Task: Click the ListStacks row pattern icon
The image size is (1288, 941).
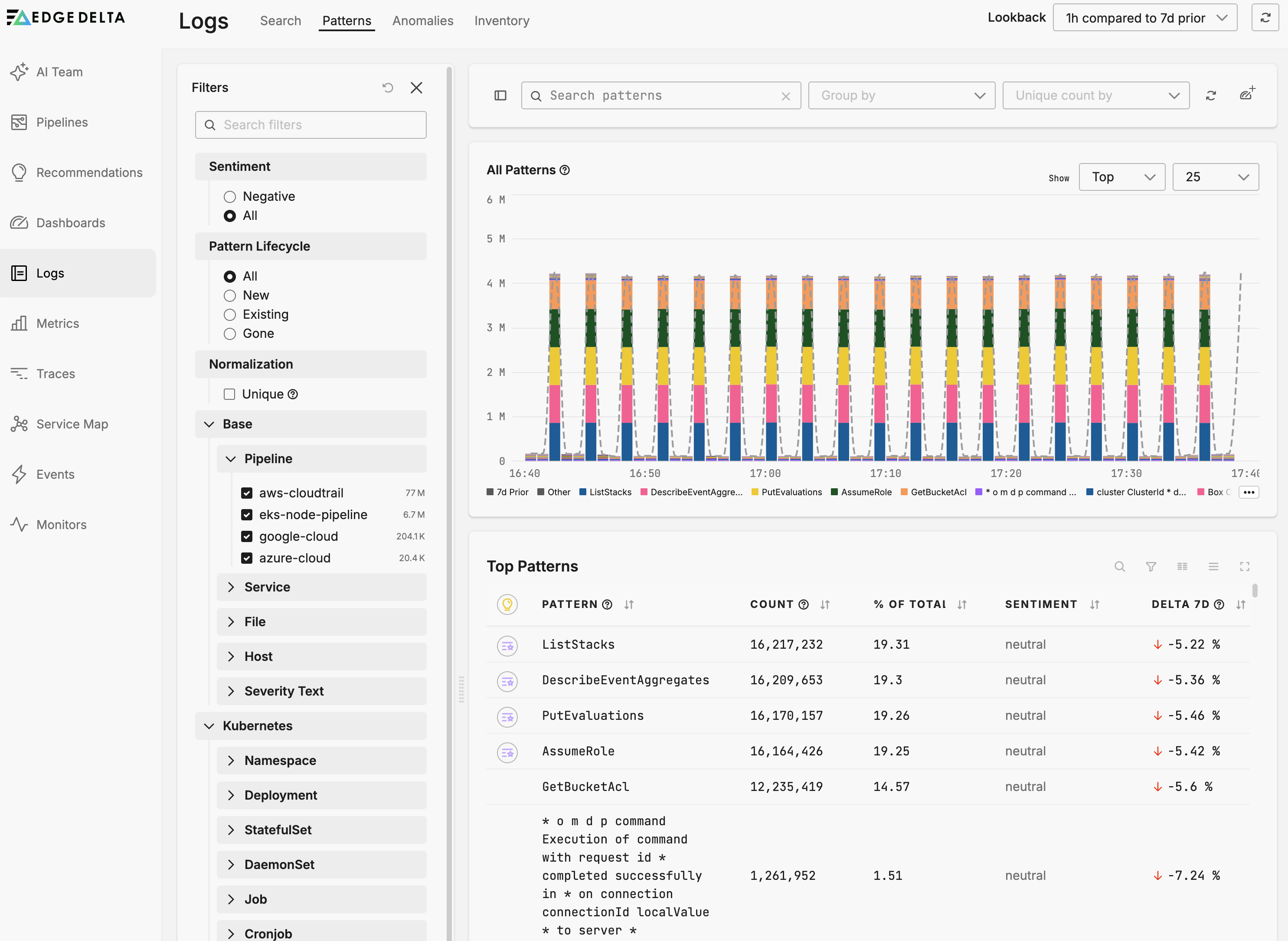Action: pyautogui.click(x=507, y=645)
